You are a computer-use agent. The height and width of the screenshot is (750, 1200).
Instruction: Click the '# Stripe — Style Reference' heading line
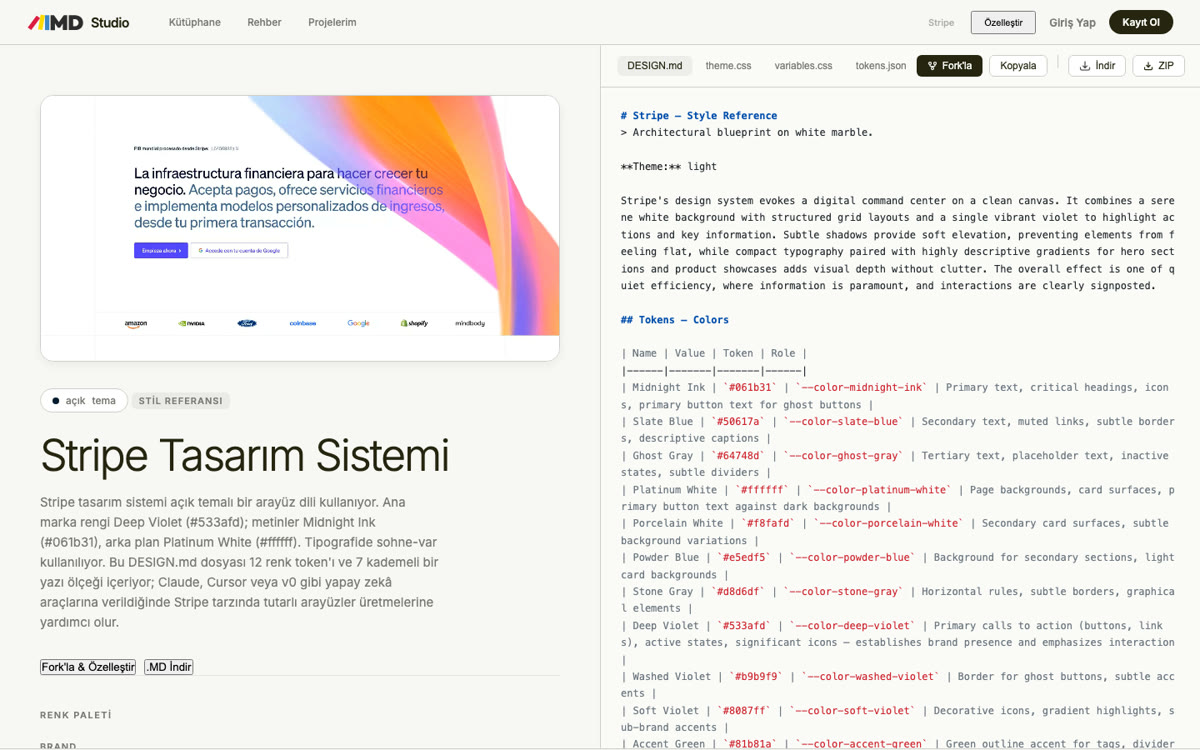(699, 116)
